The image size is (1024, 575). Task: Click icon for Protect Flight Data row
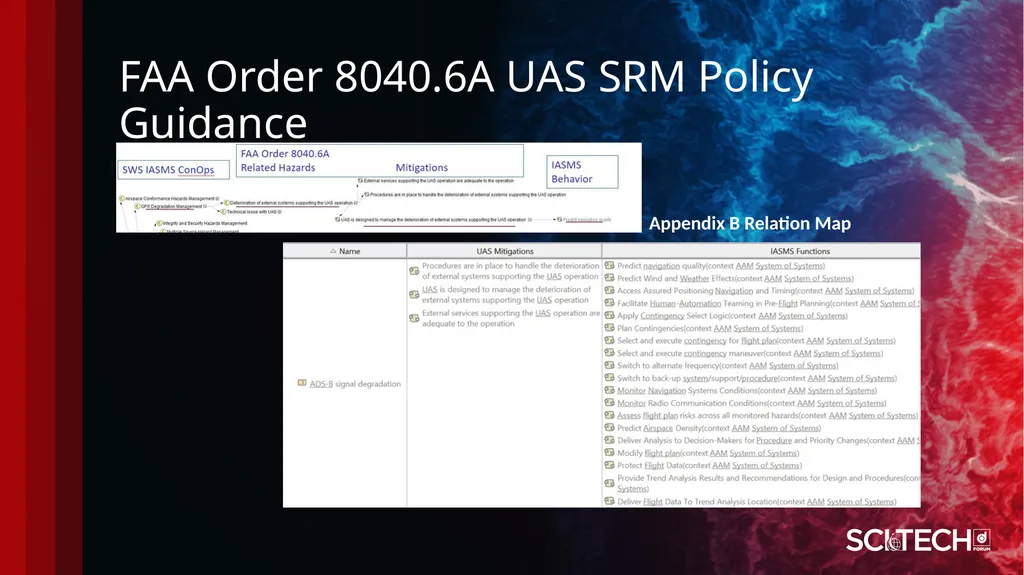[x=609, y=465]
